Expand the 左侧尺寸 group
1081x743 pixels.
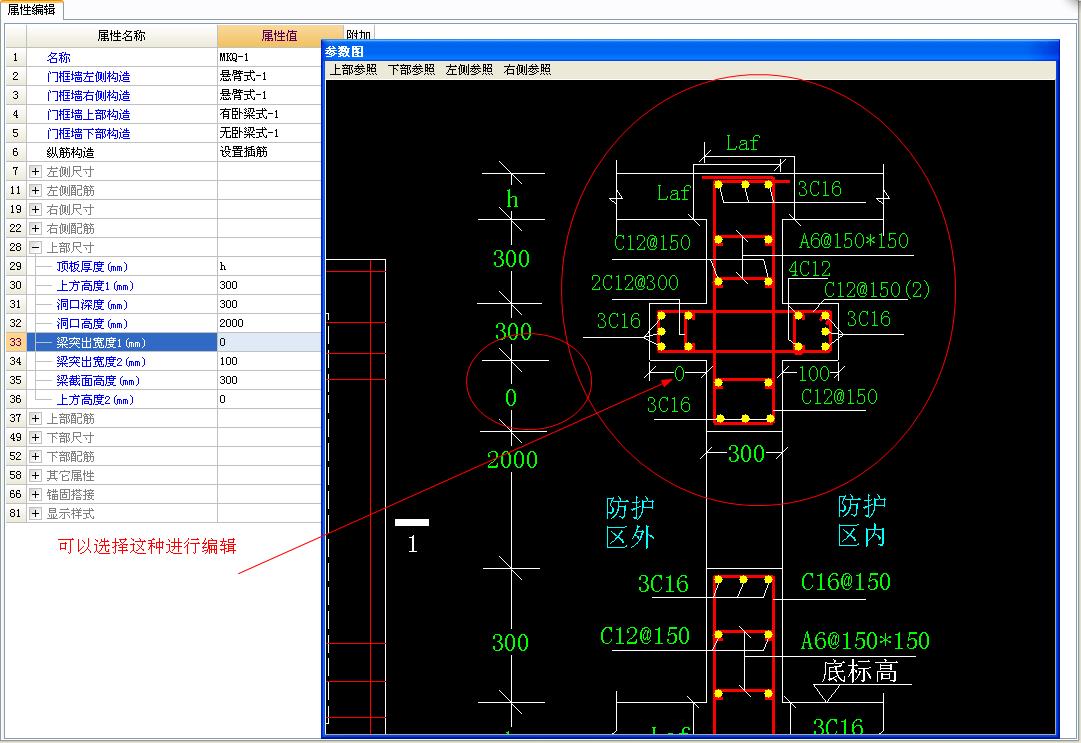(x=35, y=172)
